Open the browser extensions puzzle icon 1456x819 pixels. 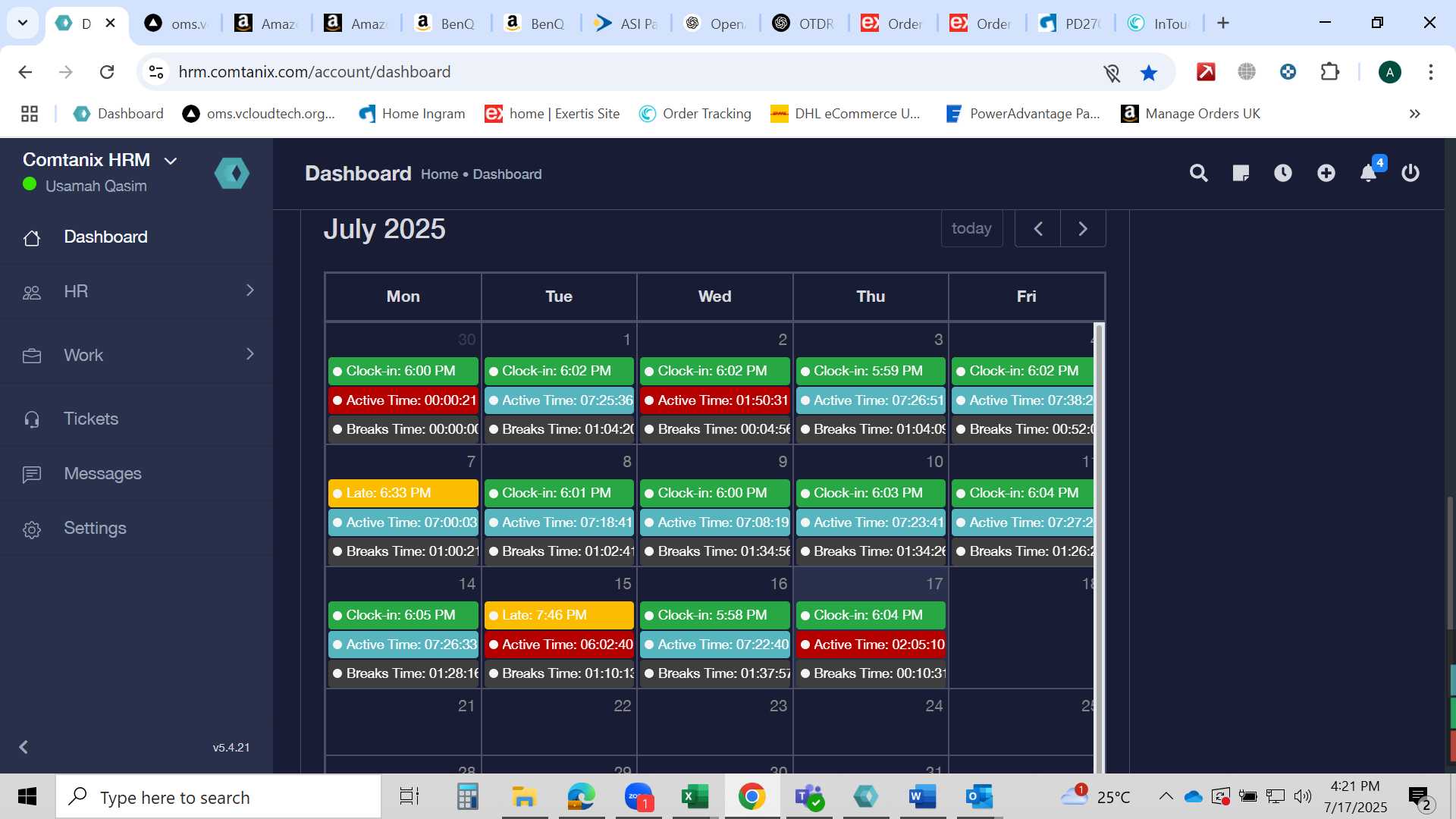(1330, 72)
